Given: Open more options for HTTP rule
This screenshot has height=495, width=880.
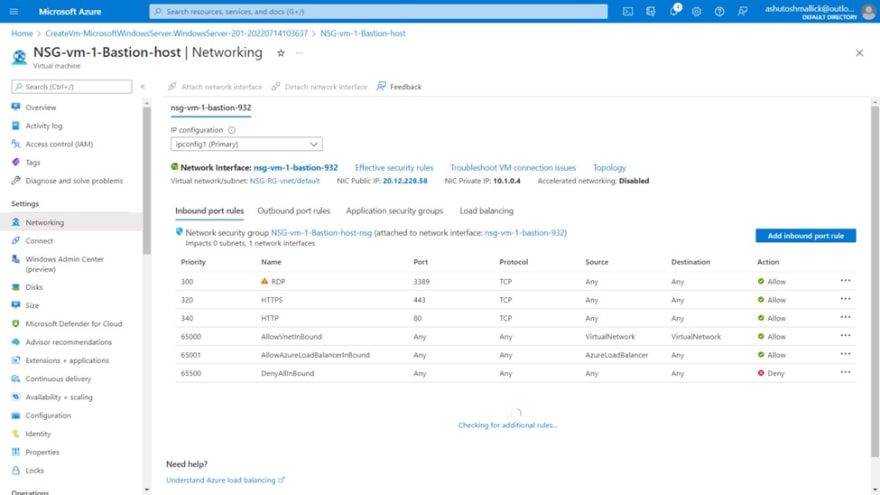Looking at the screenshot, I should pyautogui.click(x=845, y=318).
